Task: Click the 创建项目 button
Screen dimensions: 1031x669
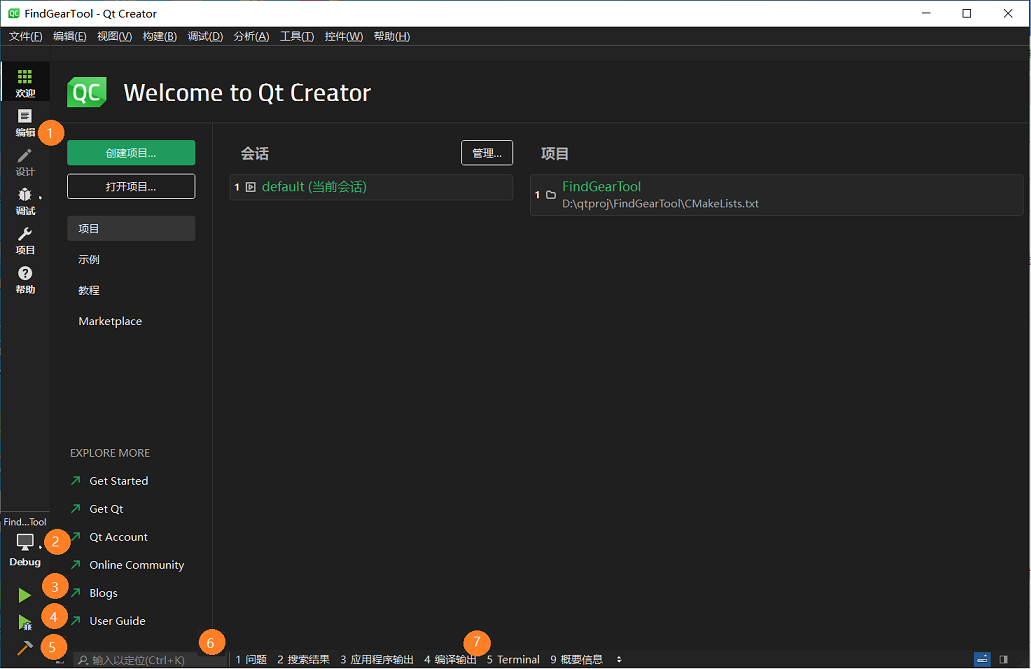Action: 131,152
